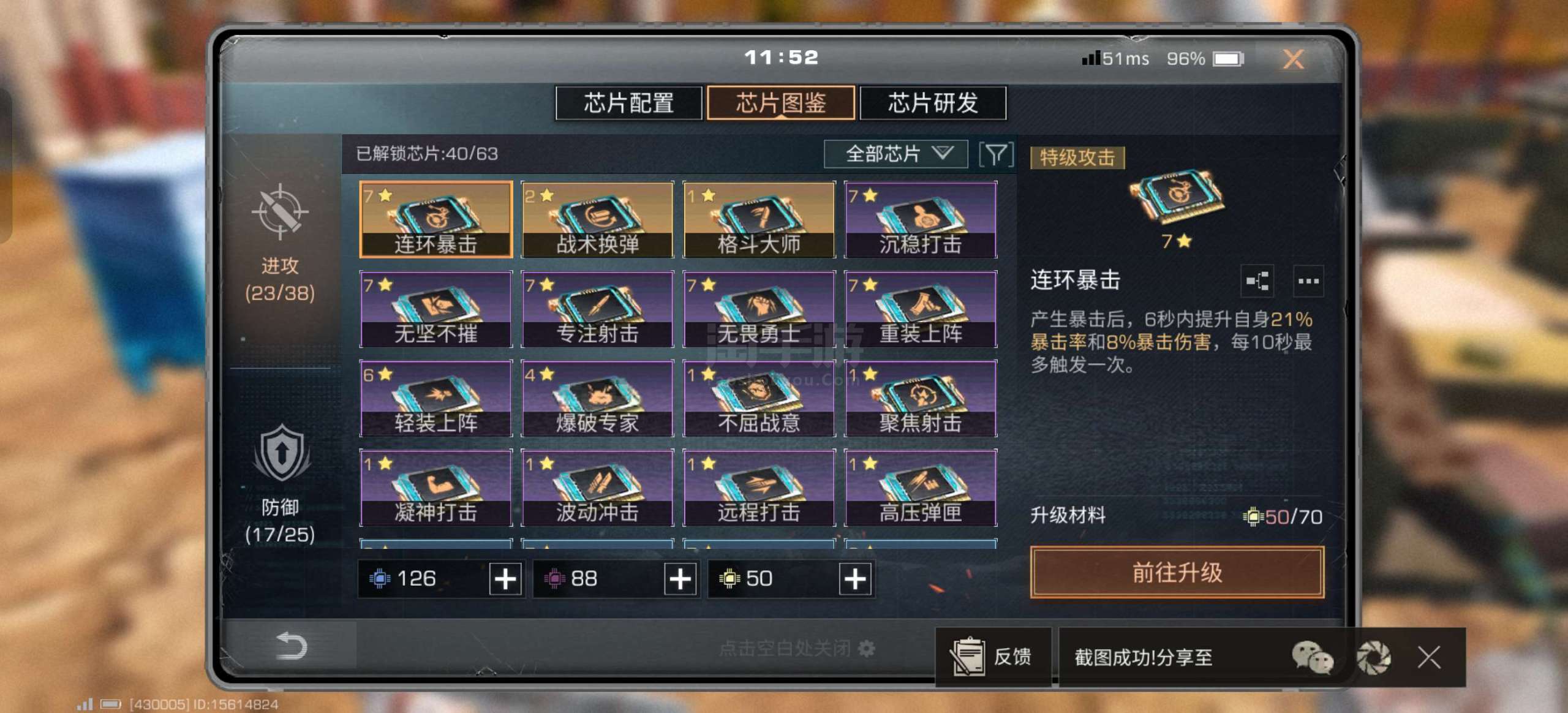Screen dimensions: 1568x713
Task: Add more gold chip material
Action: coord(855,579)
